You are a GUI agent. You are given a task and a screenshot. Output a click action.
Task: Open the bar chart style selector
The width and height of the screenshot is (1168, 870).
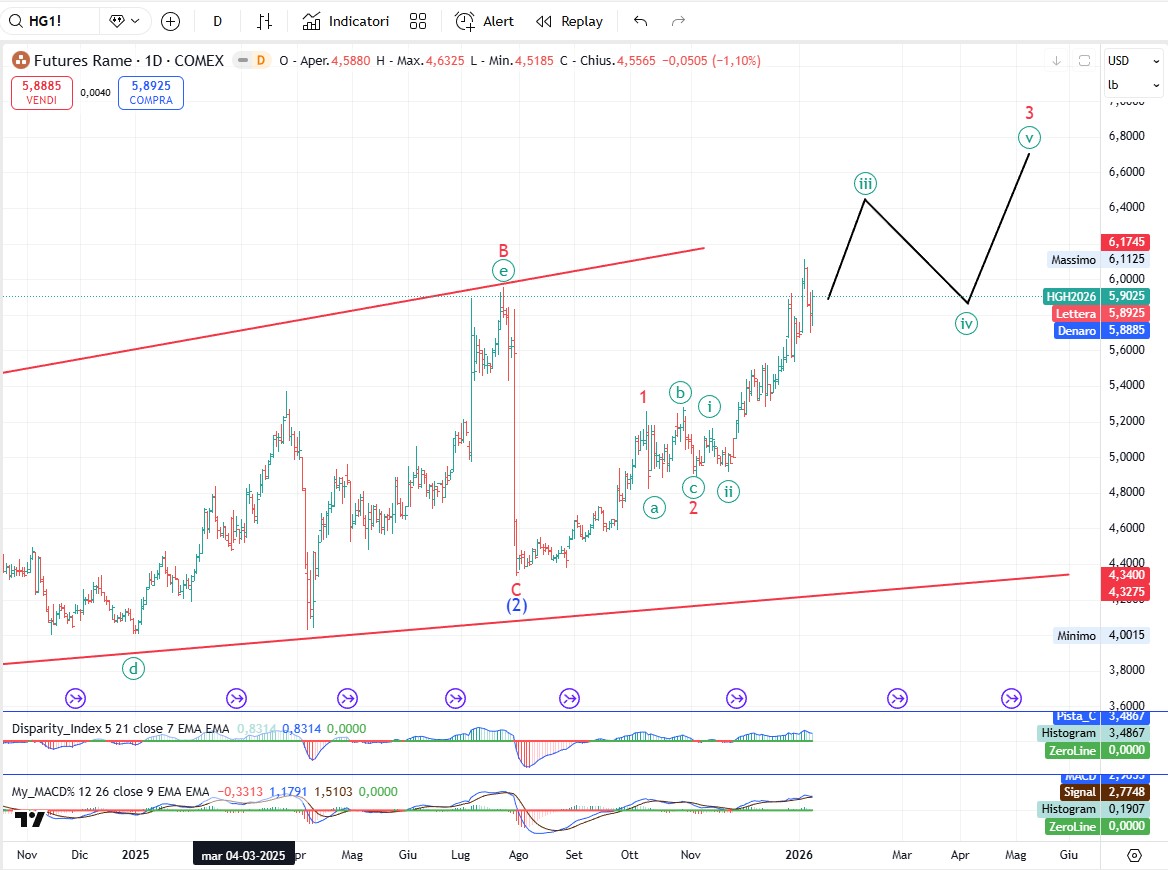(x=264, y=21)
